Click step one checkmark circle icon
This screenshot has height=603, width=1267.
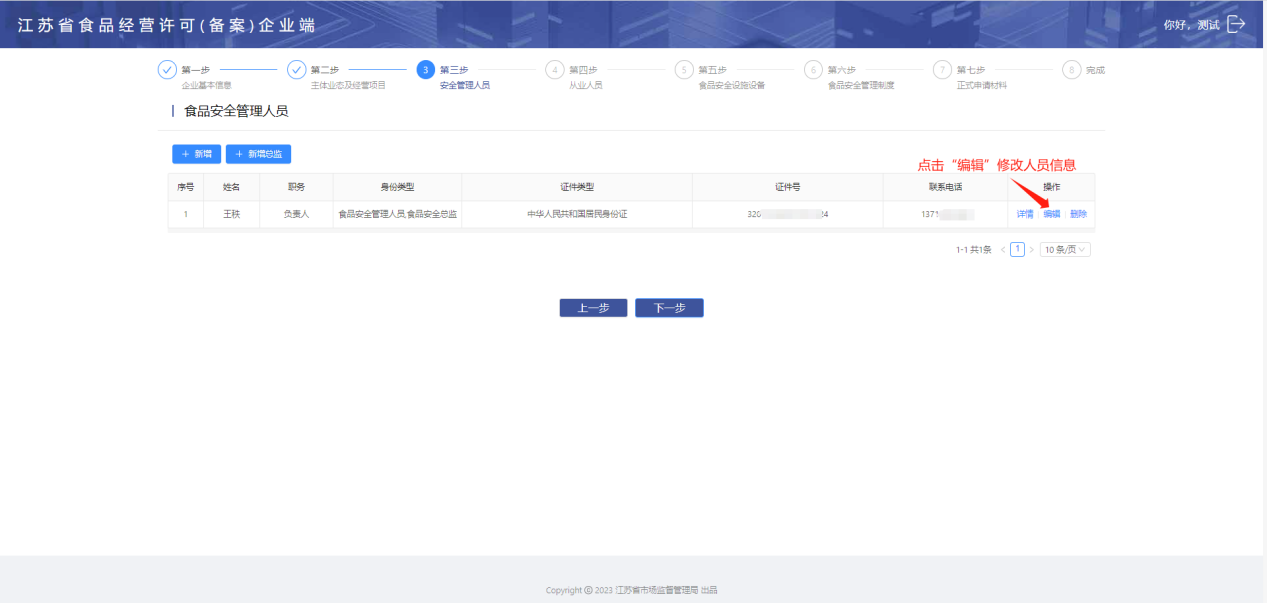(x=167, y=70)
